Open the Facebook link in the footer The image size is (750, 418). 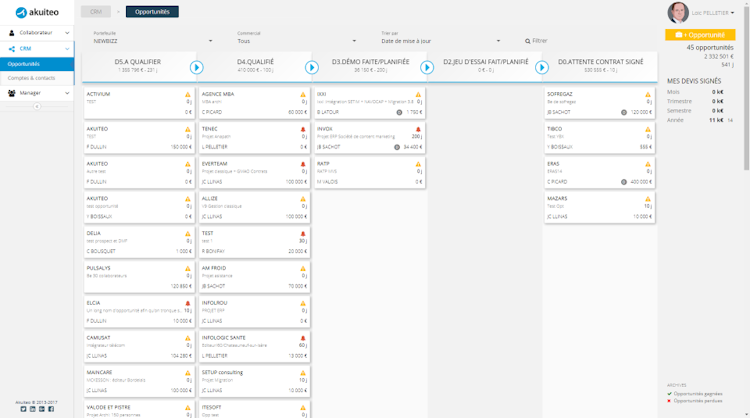[x=51, y=409]
